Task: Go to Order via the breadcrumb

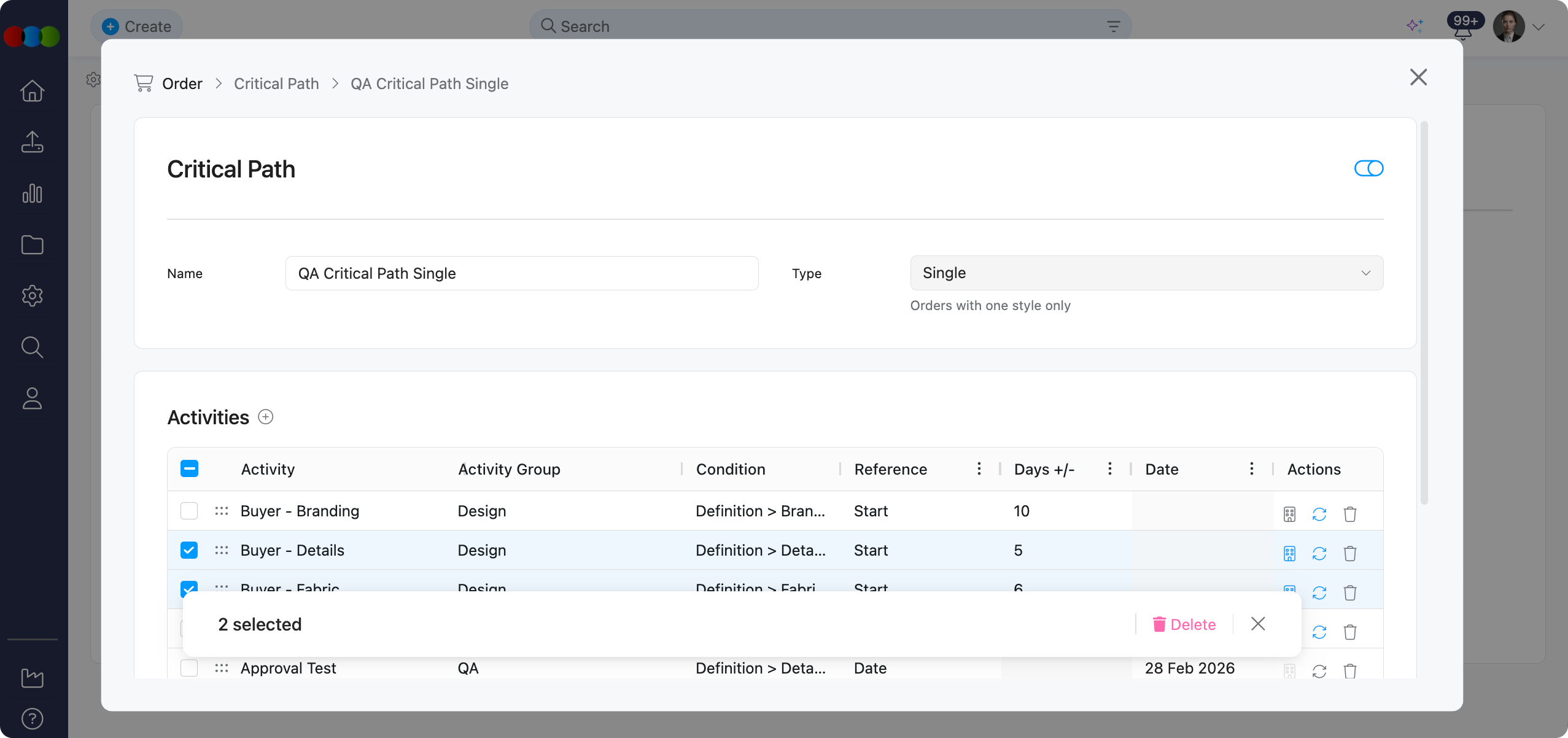Action: coord(182,83)
